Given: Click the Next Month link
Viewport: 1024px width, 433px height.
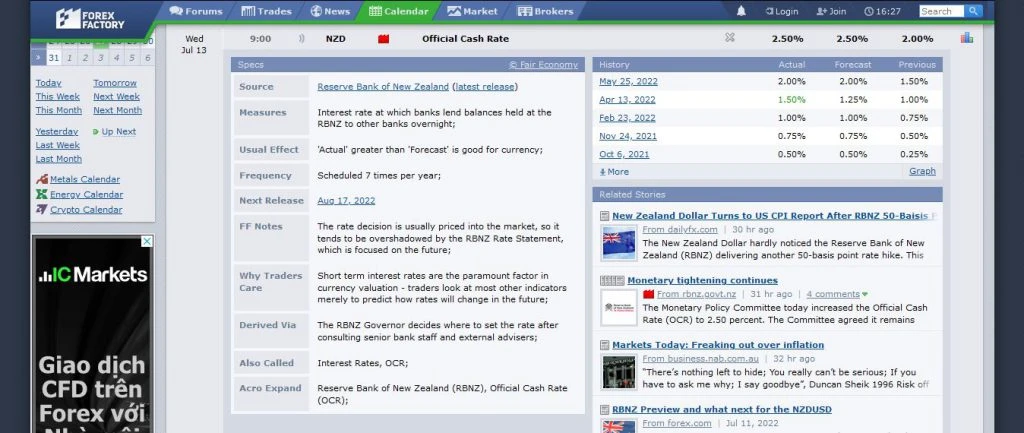Looking at the screenshot, I should 118,110.
